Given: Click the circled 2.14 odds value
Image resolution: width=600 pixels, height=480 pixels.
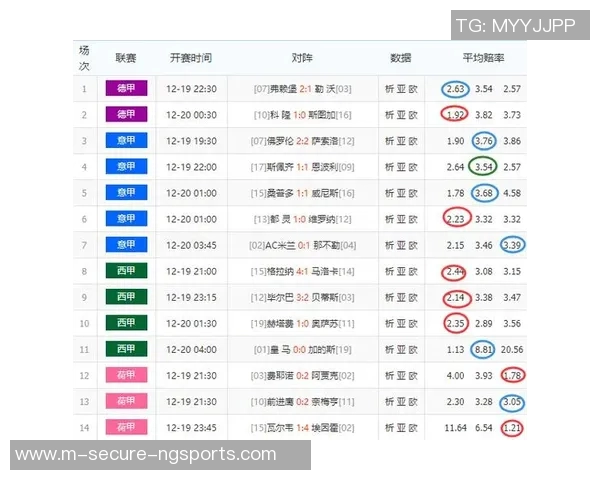Looking at the screenshot, I should (x=456, y=298).
